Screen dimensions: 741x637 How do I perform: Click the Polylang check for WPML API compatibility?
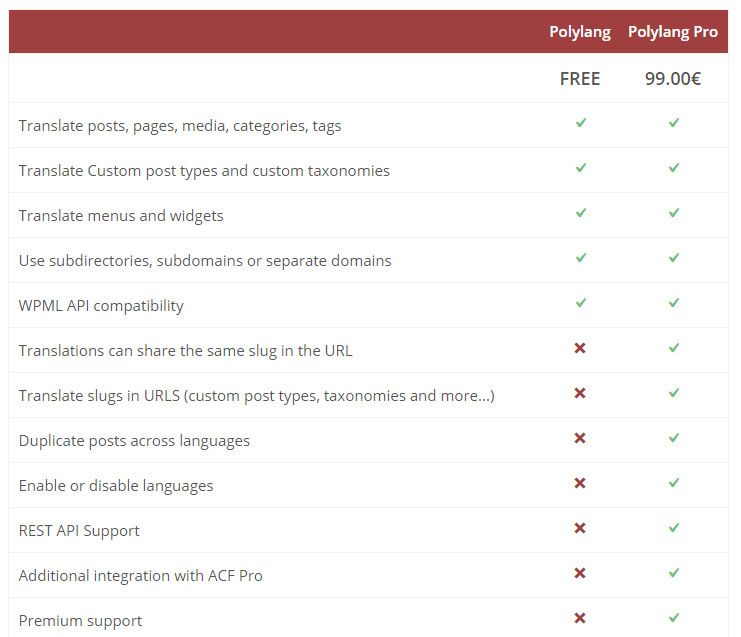tap(580, 303)
